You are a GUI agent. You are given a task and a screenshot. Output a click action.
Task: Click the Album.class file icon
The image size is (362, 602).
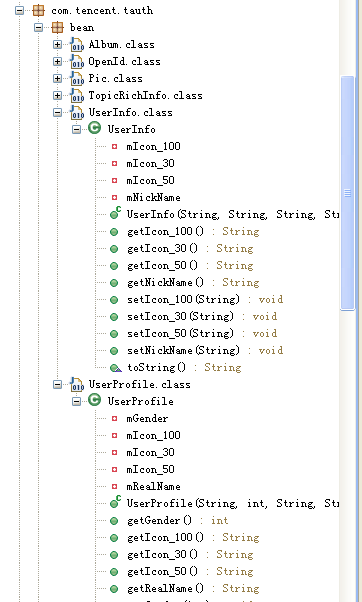coord(77,45)
